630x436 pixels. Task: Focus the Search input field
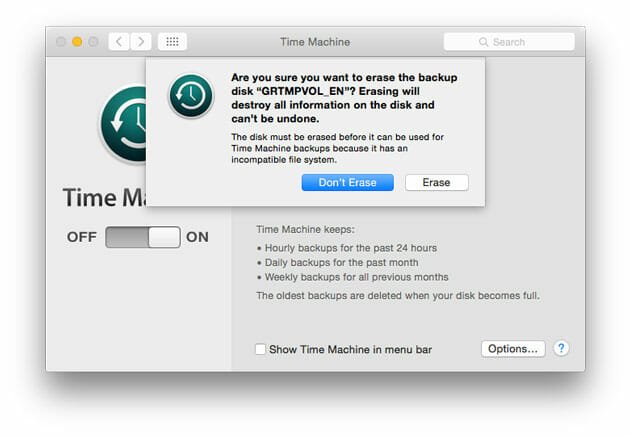point(509,42)
